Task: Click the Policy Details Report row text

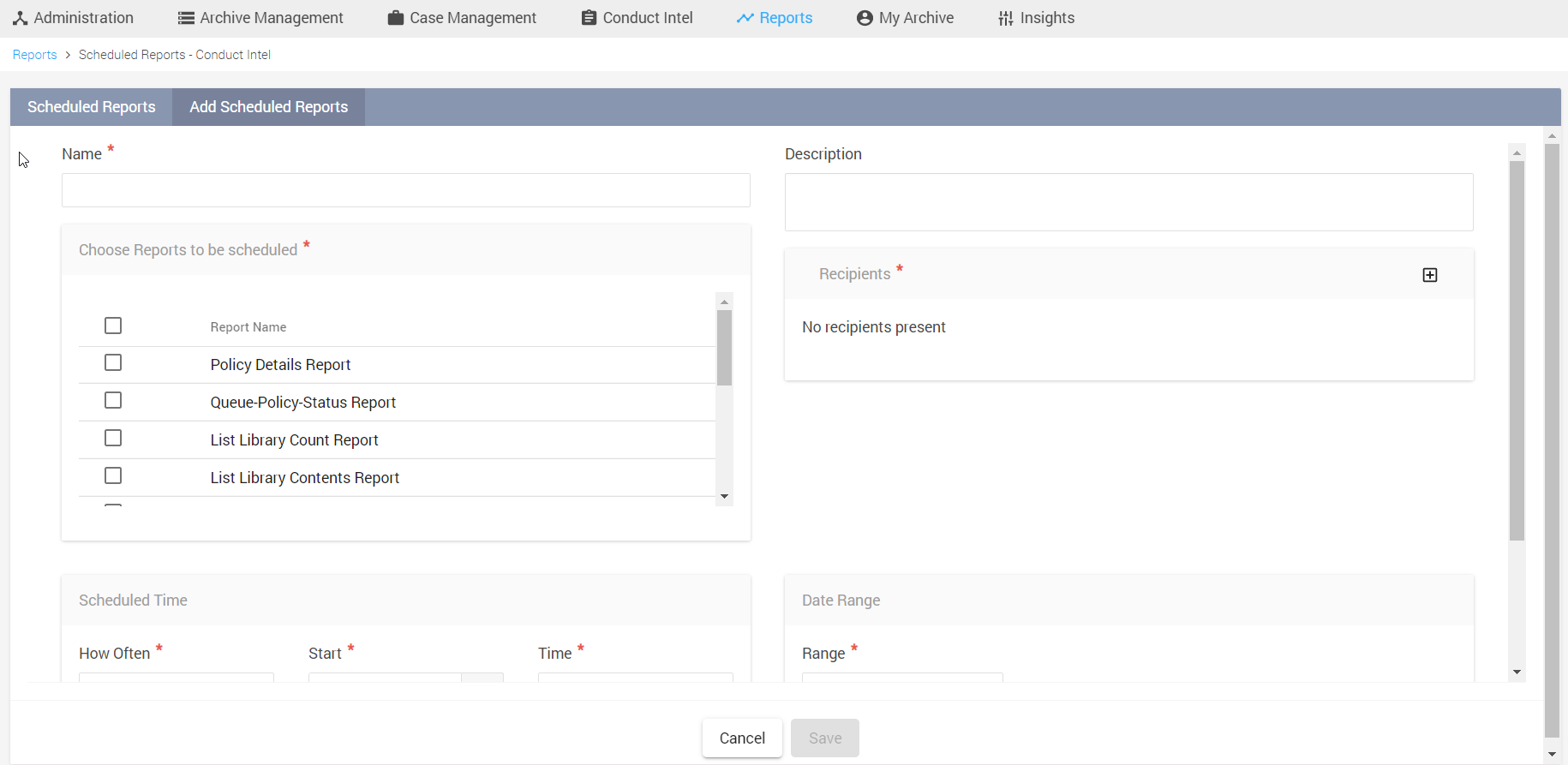Action: 281,365
